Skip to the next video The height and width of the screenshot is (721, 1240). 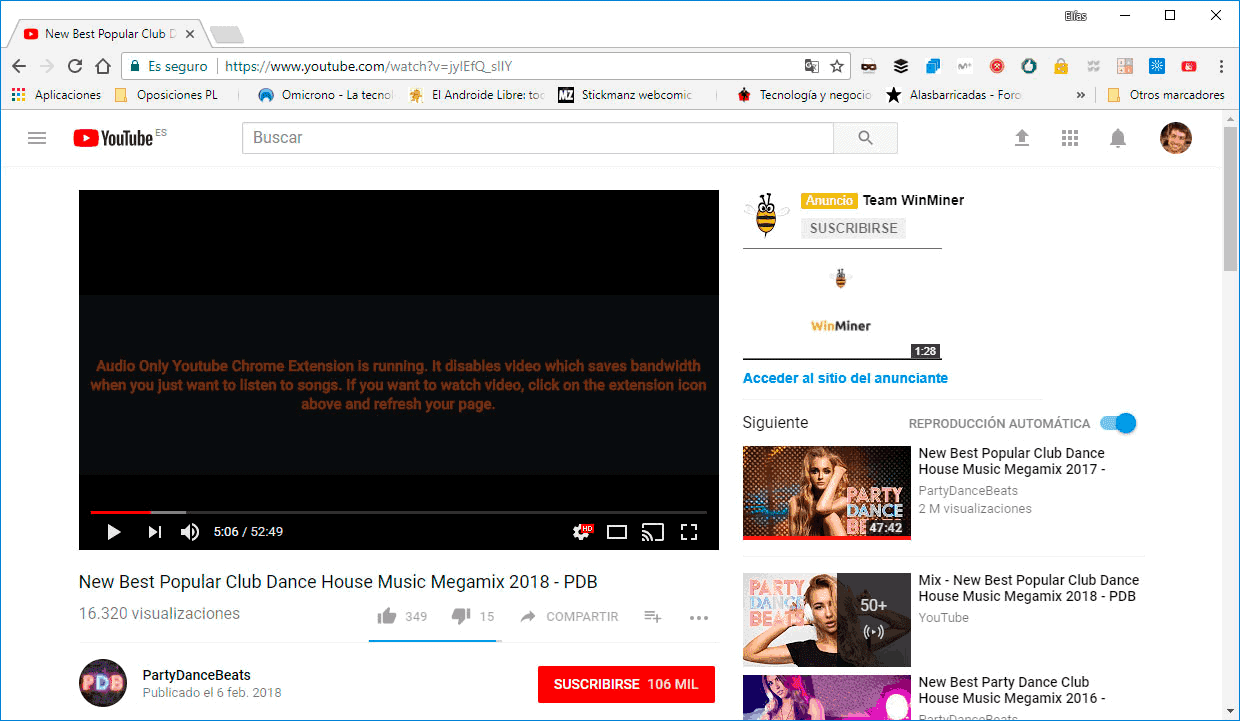[154, 532]
